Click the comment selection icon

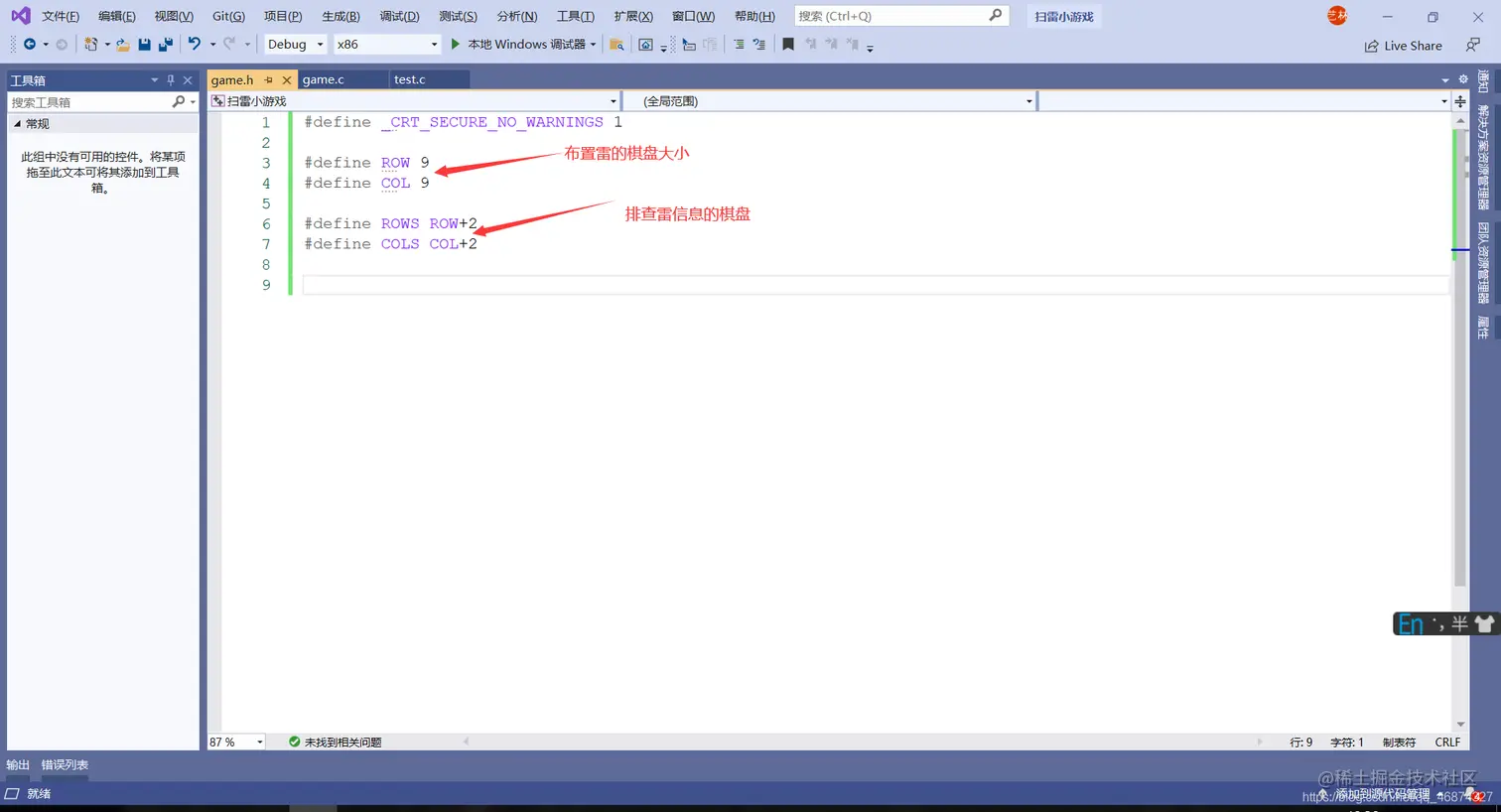[689, 44]
